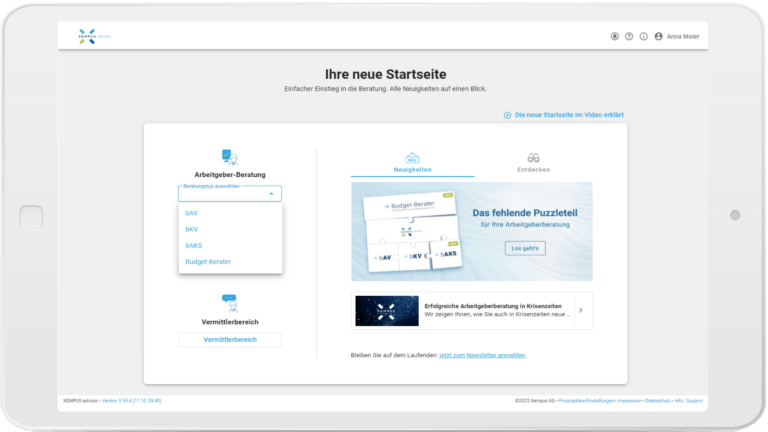Click the Arbeitgeber-Beratung icon
Viewport: 768px width, 432px height.
229,157
